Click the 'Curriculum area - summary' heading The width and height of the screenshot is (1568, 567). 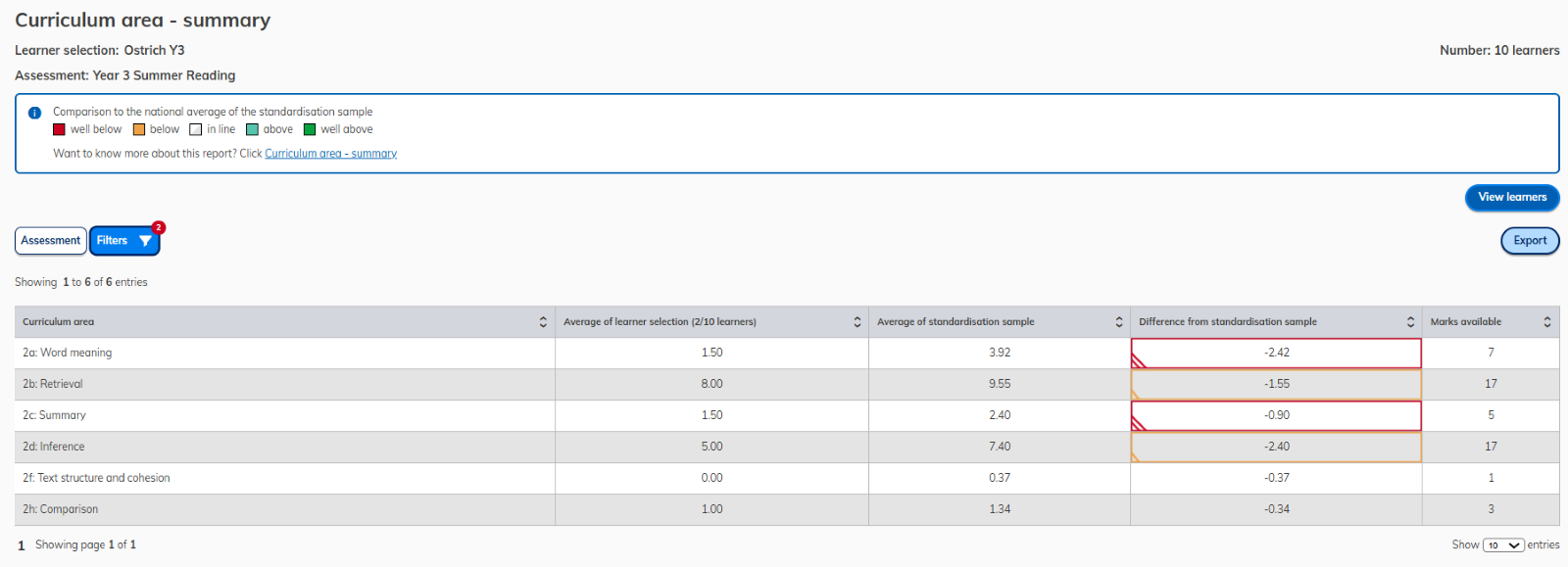tap(143, 21)
